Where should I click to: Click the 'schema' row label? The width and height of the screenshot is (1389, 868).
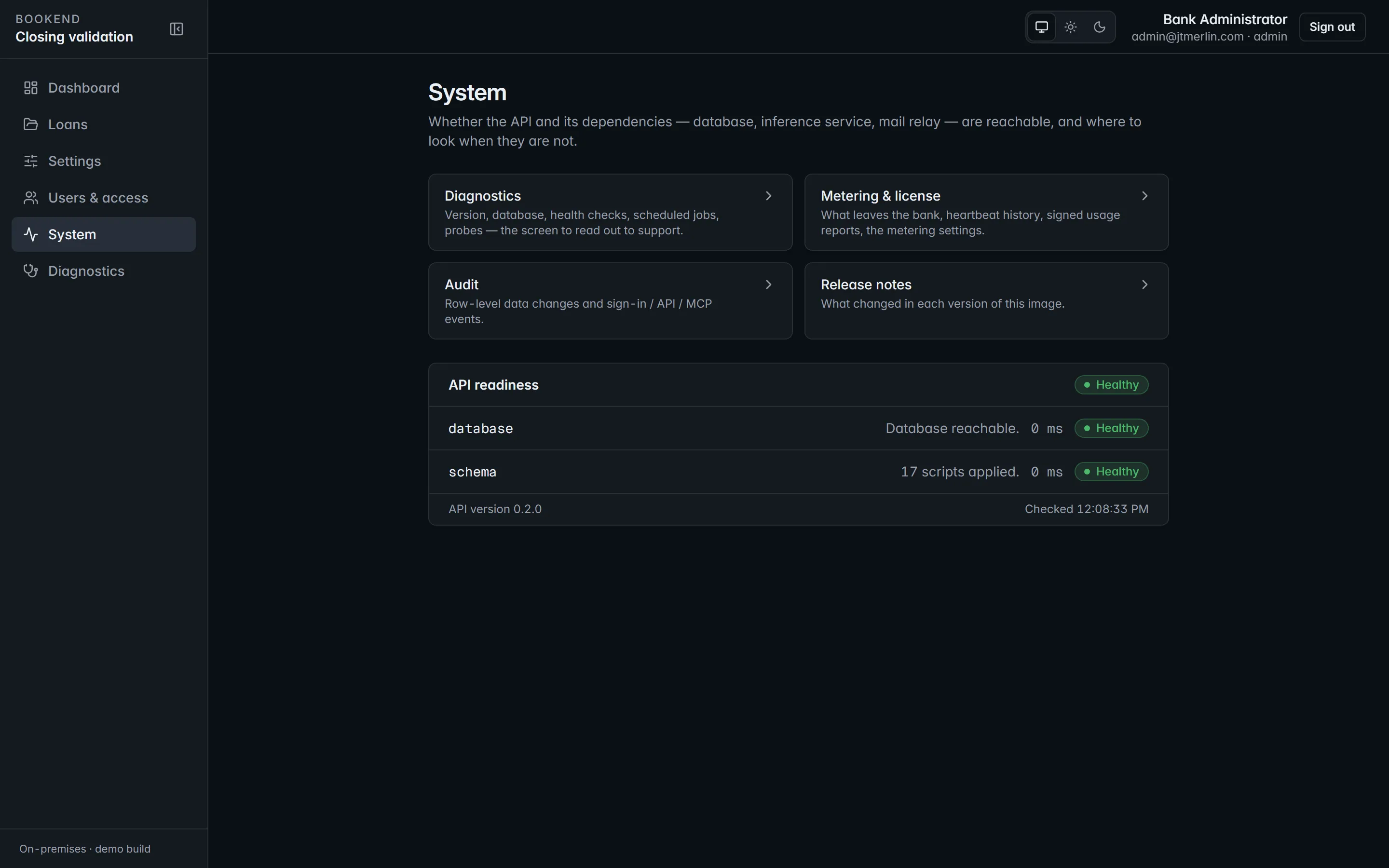472,472
